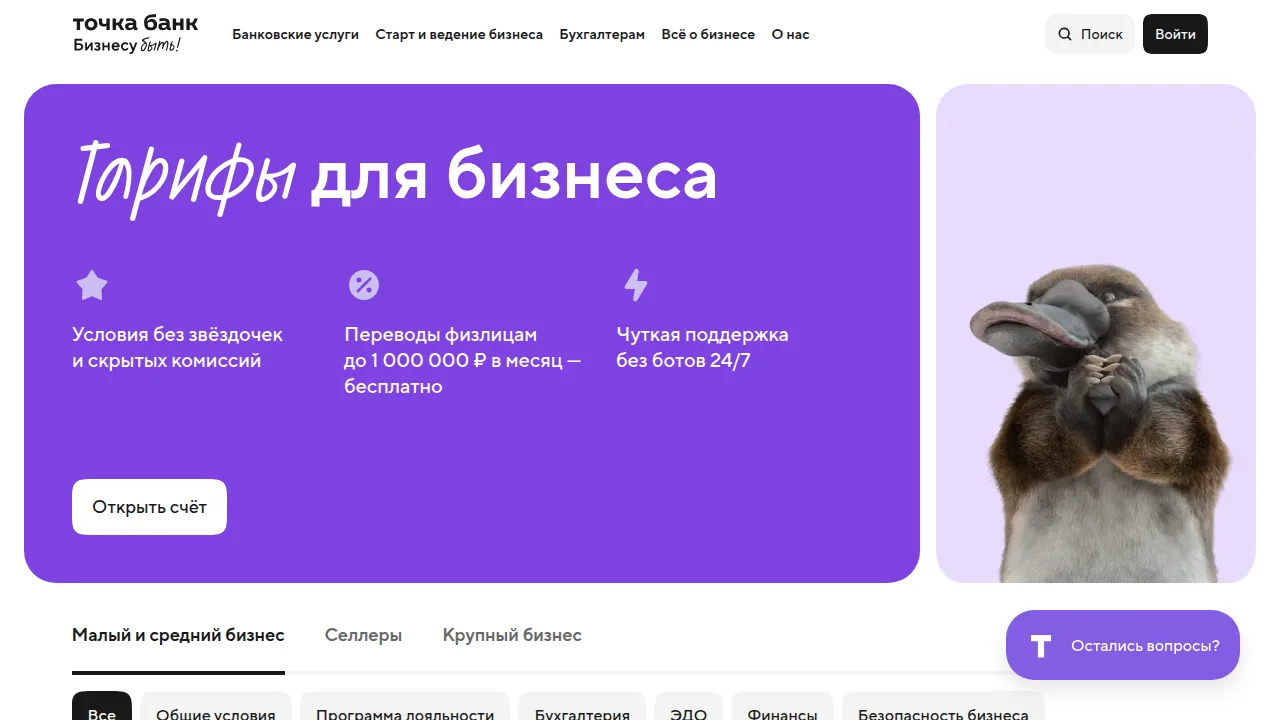The image size is (1280, 720).
Task: Open the Бухгалтерам menu
Action: pos(602,34)
